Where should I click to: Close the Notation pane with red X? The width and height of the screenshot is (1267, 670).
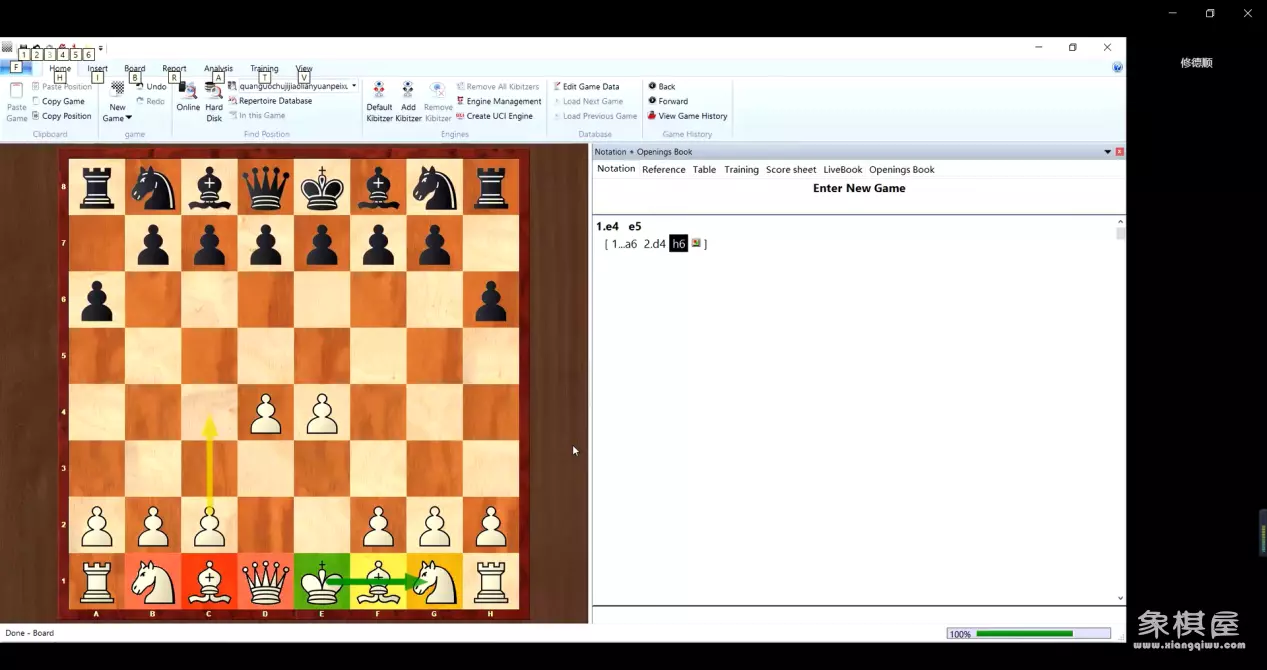[1120, 152]
